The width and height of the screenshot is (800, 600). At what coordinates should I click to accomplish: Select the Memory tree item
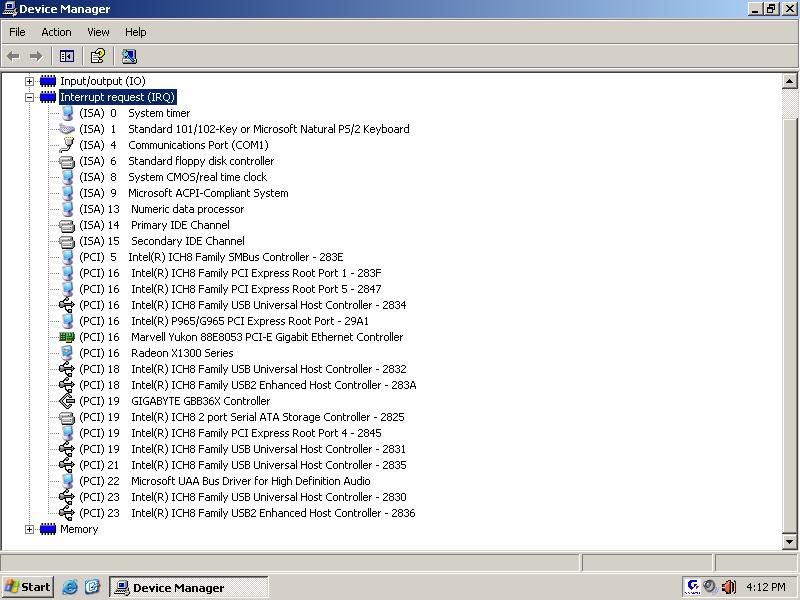79,529
